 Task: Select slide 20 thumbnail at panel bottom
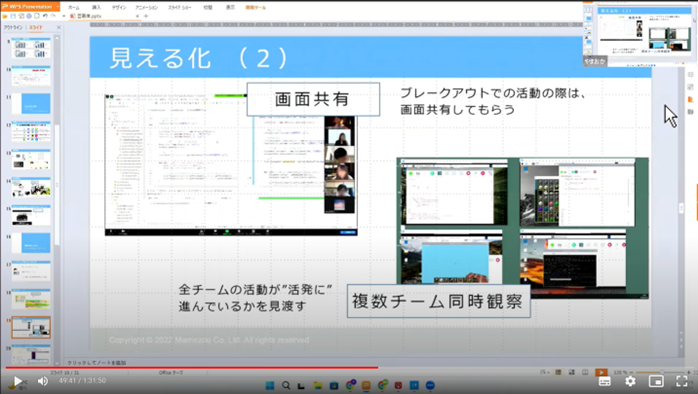pos(31,354)
